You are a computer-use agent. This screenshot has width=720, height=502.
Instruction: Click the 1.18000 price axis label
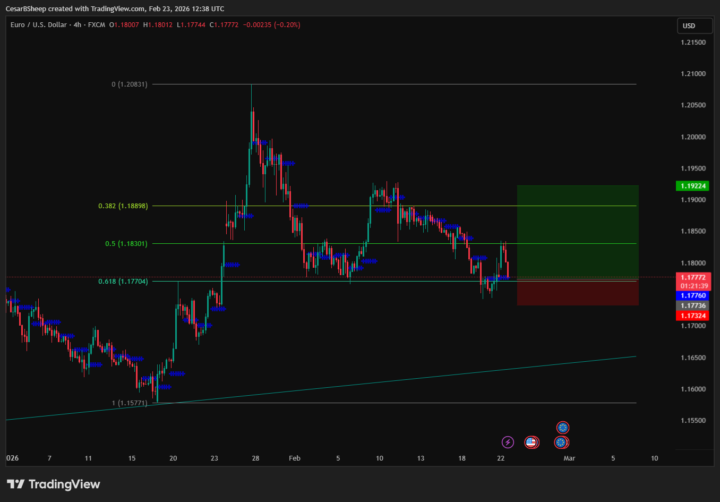tap(693, 263)
